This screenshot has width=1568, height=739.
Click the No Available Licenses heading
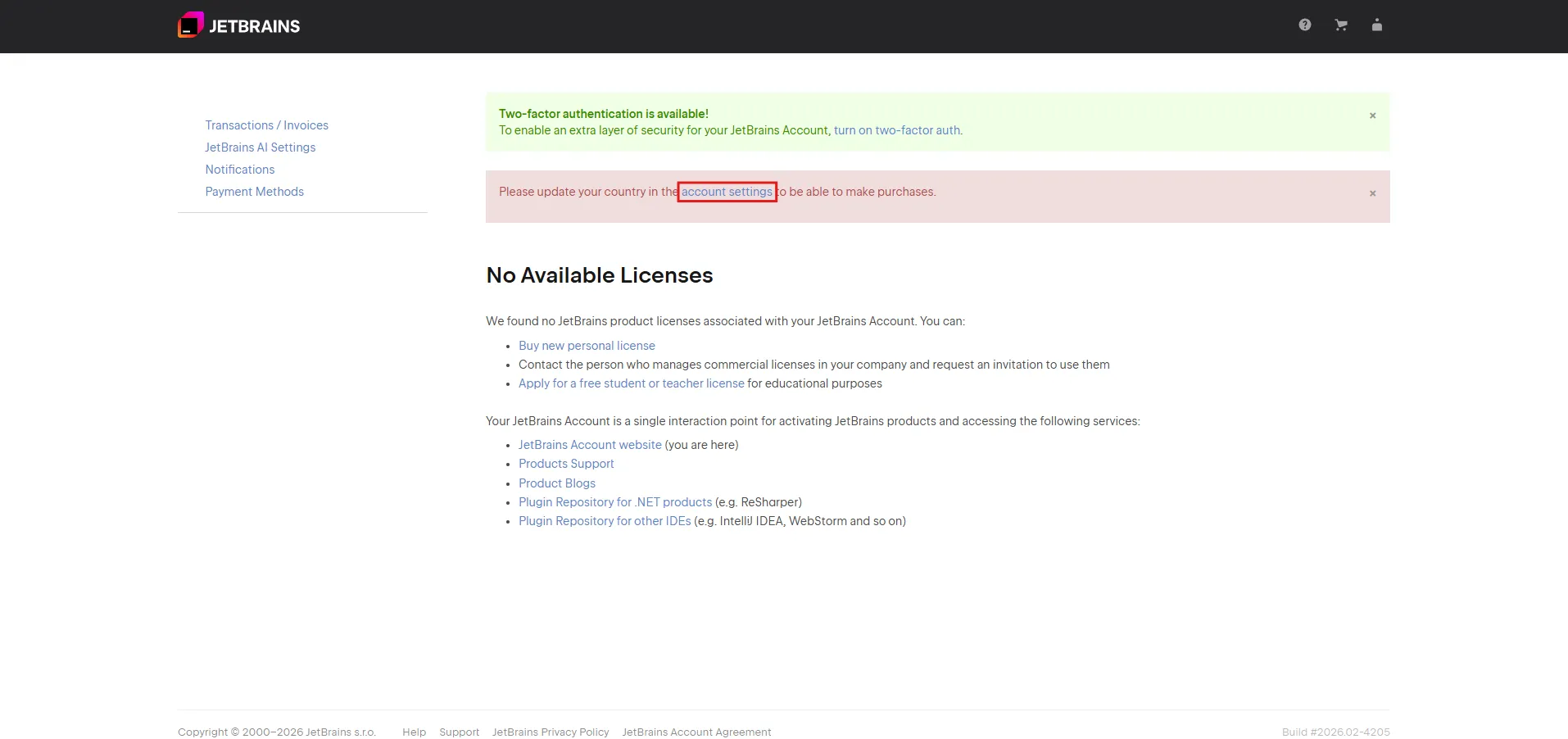(600, 275)
